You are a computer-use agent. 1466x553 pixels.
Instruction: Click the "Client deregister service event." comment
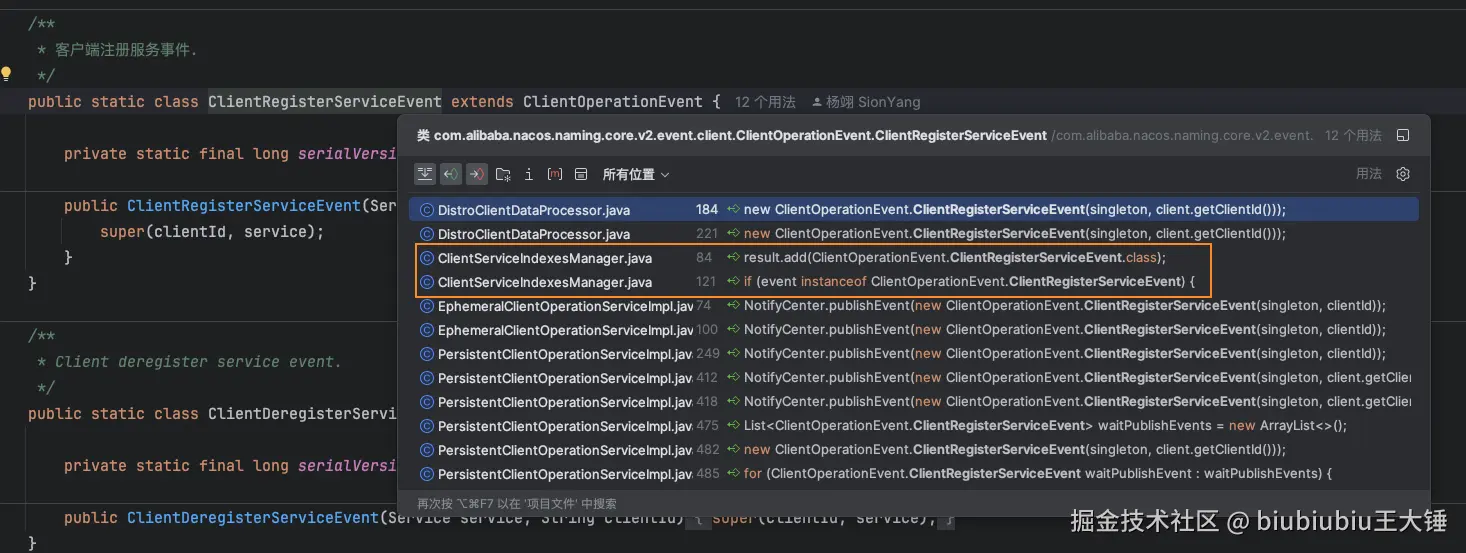(x=198, y=362)
